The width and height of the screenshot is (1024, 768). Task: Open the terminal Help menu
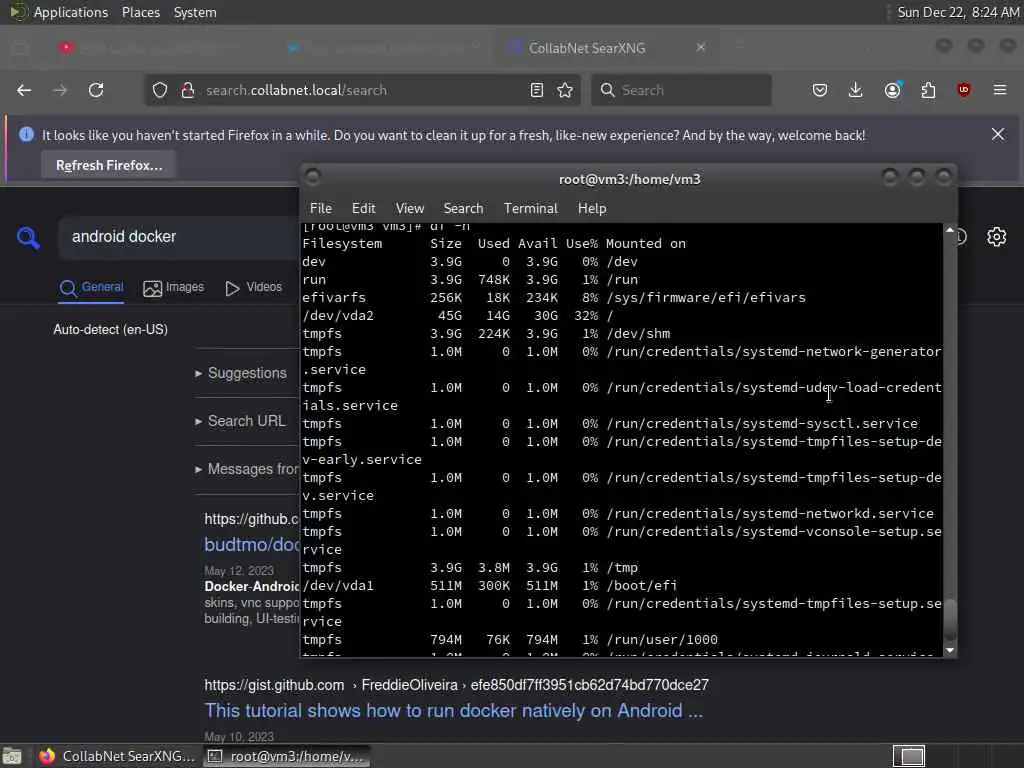coord(592,208)
